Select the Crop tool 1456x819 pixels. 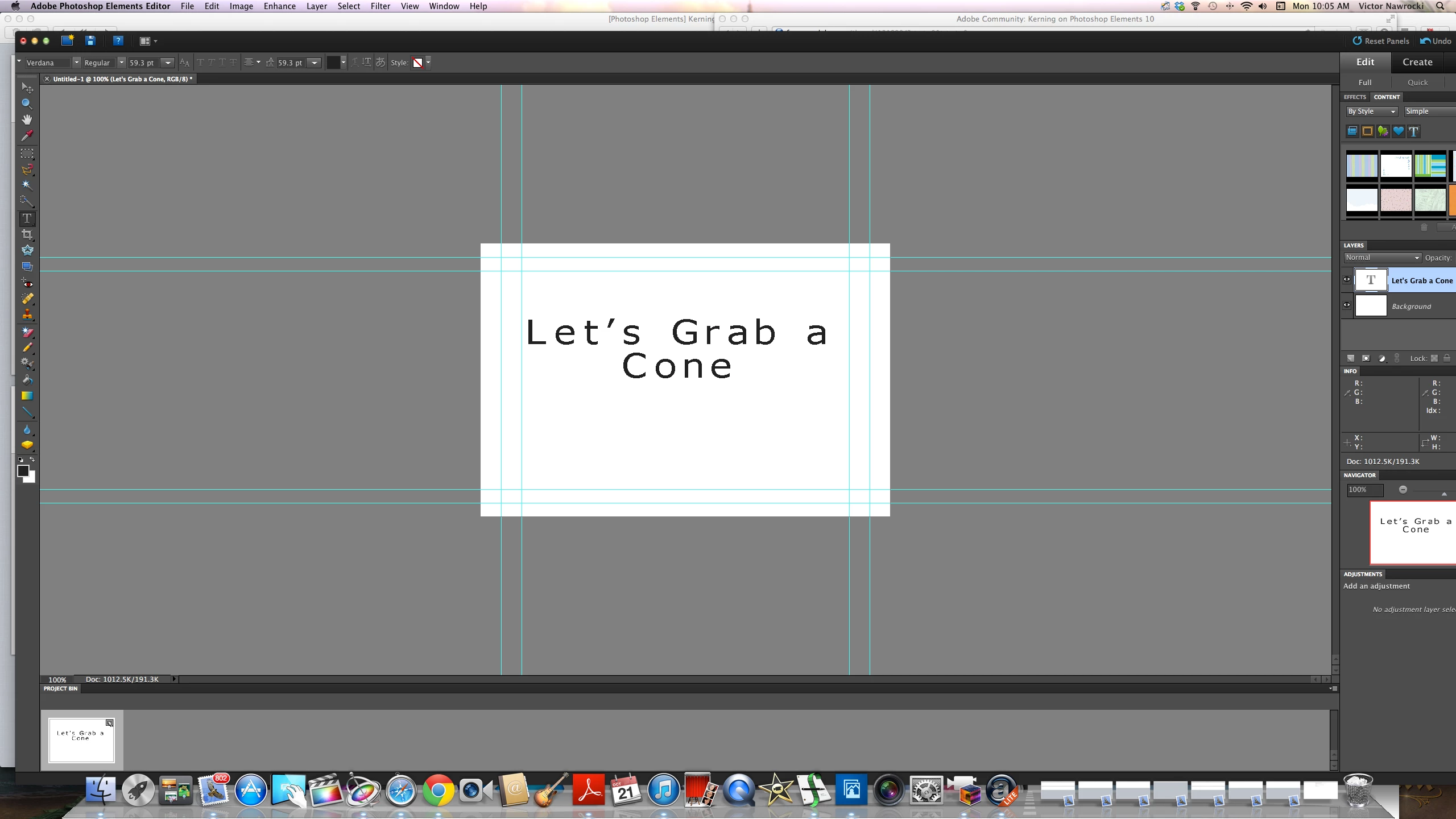tap(27, 234)
